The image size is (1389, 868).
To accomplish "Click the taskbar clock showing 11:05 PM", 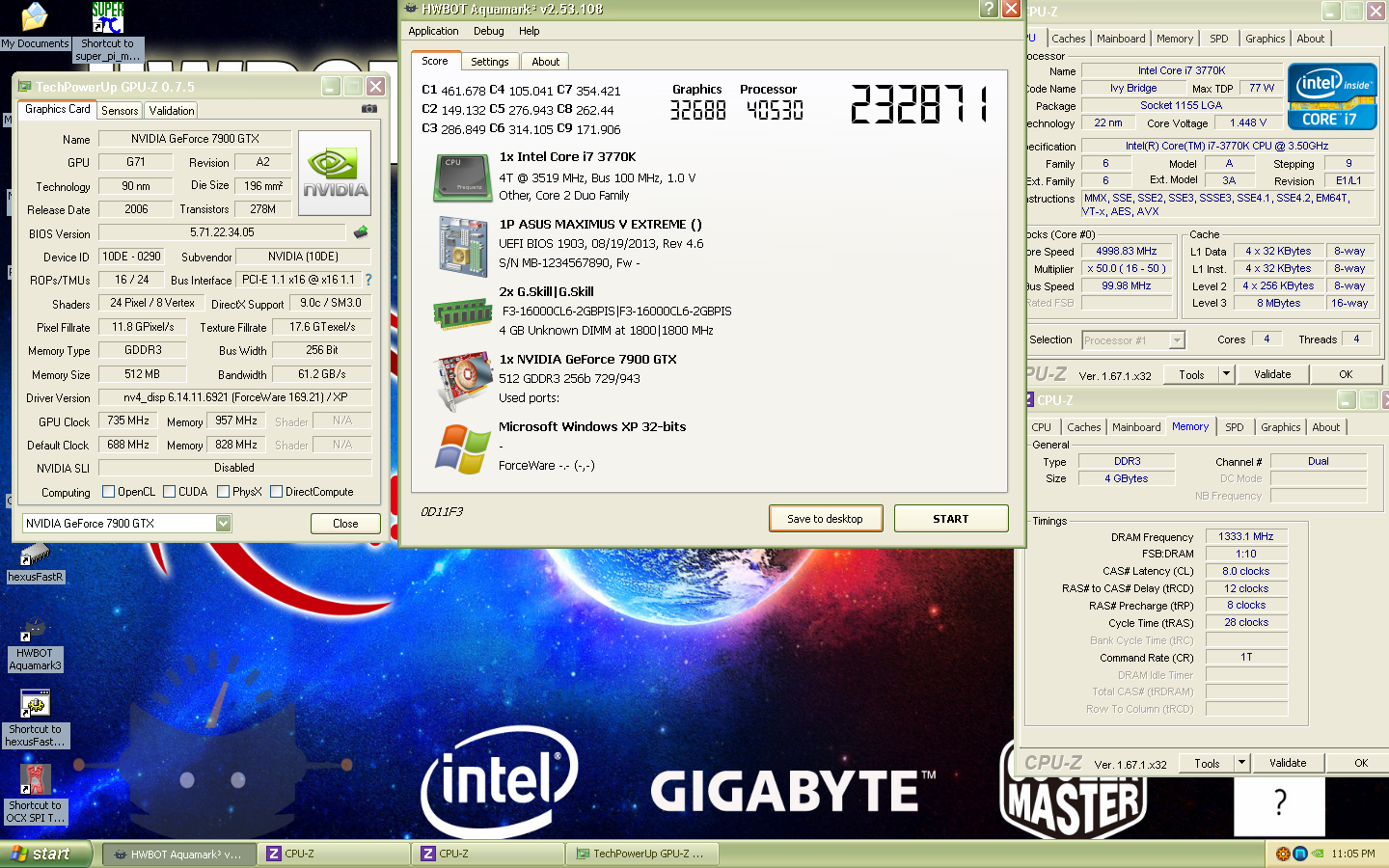I will (1353, 854).
